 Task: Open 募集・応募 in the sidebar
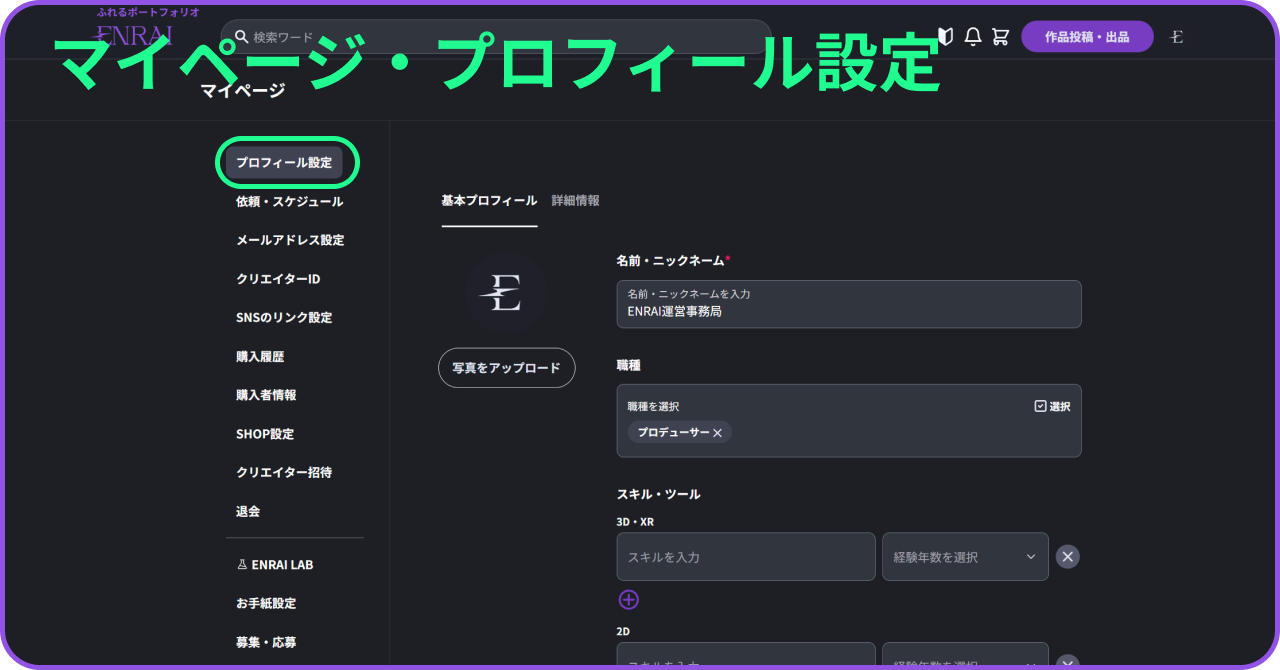pos(266,642)
